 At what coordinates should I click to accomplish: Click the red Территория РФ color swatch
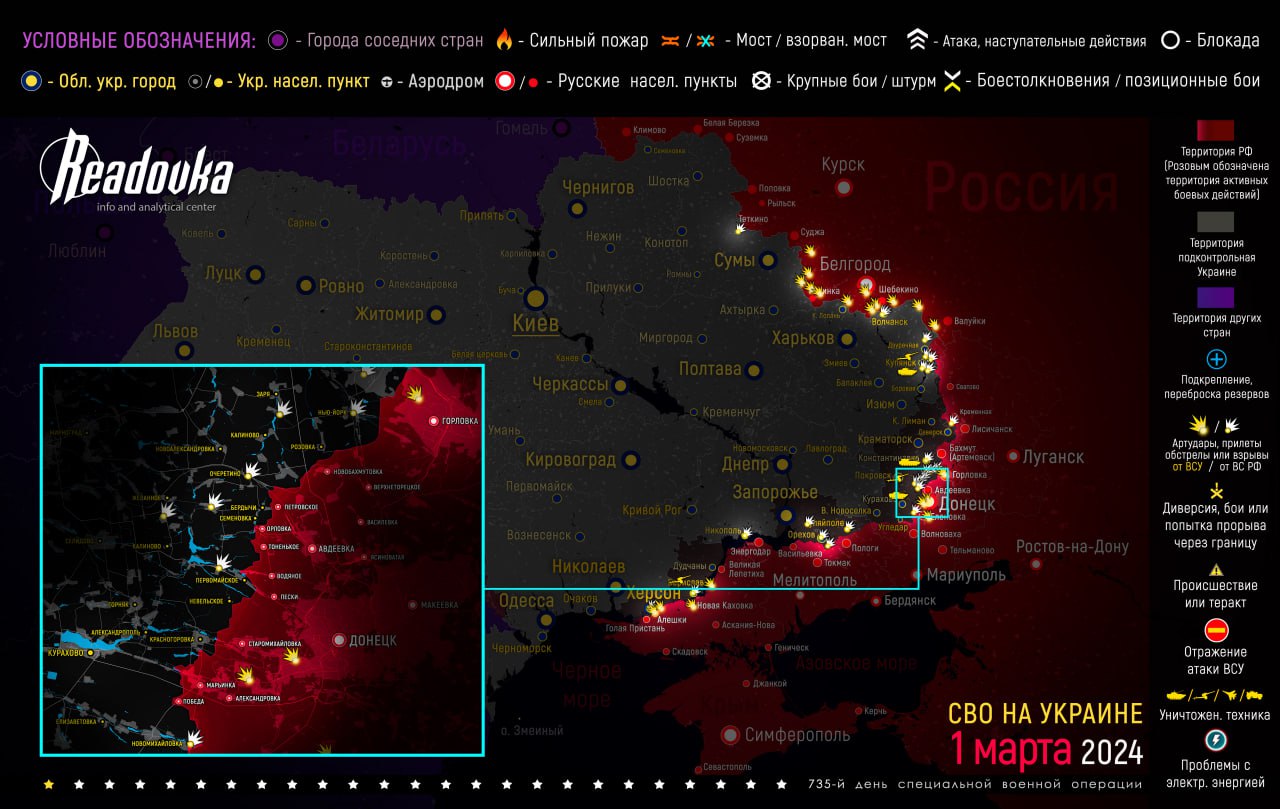(x=1215, y=131)
